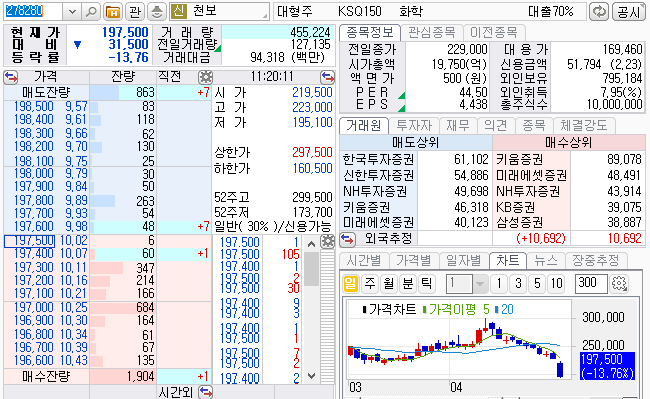Open order book settings gear near 직전
Image resolution: width=650 pixels, height=399 pixels.
tap(205, 77)
